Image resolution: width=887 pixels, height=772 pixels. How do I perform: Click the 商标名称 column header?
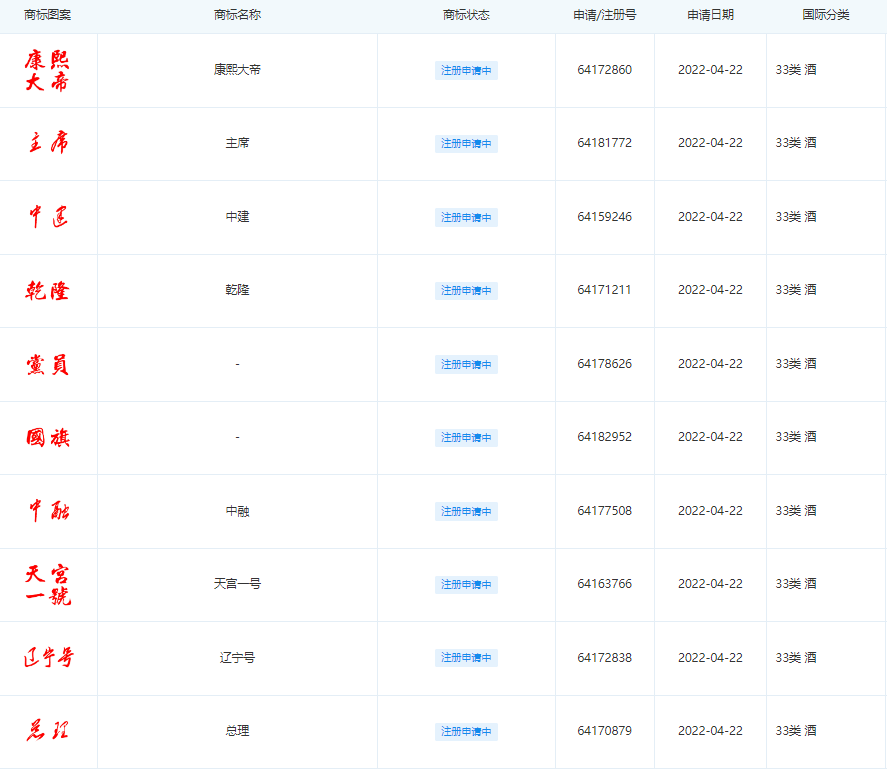pos(237,15)
